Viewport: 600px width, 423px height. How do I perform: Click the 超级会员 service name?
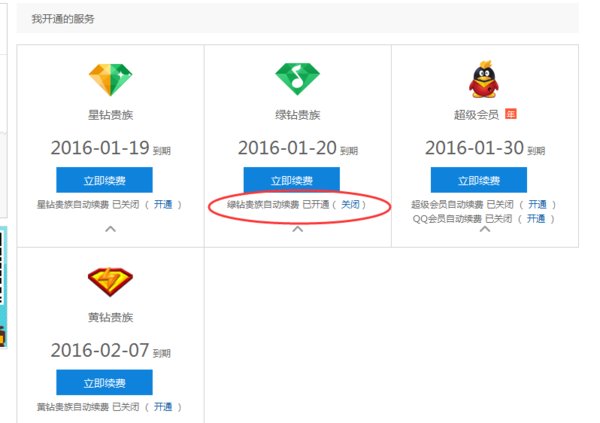476,115
